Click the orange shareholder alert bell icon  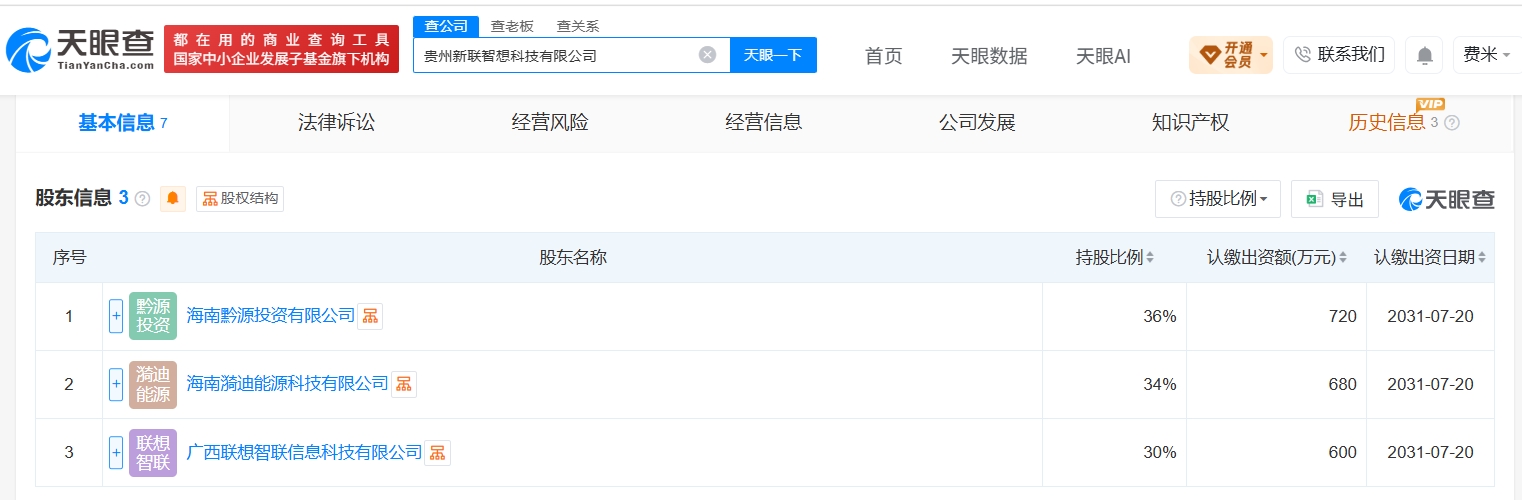pyautogui.click(x=173, y=199)
